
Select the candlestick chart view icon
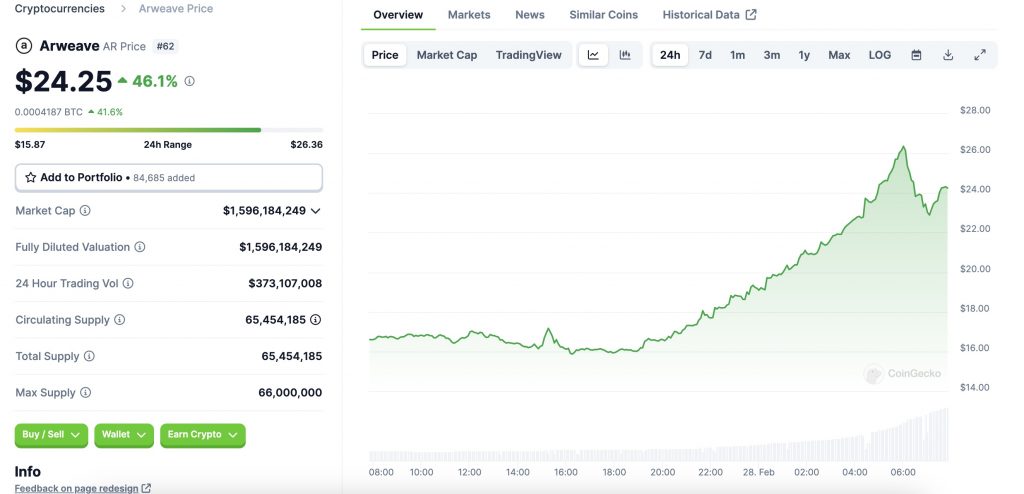(625, 56)
